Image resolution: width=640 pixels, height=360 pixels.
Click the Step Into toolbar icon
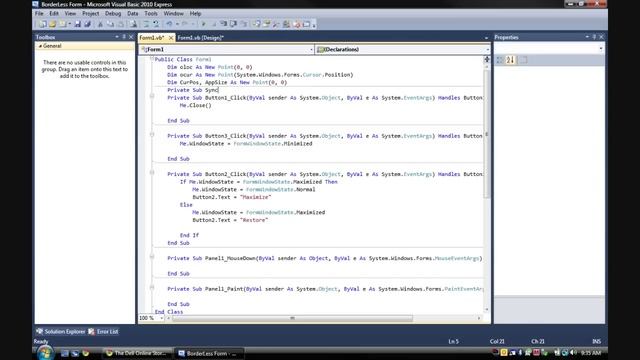pyautogui.click(x=223, y=24)
